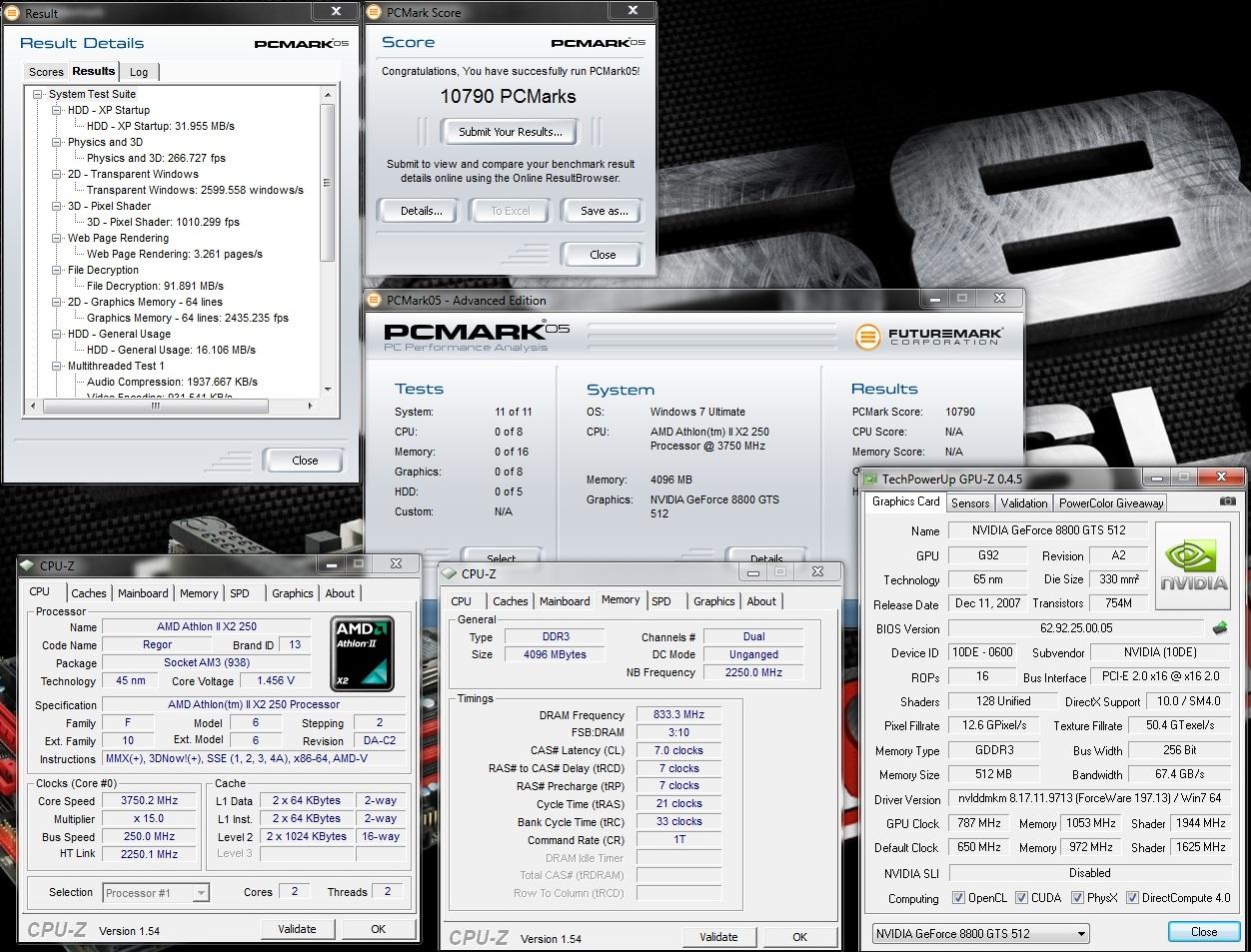Switch to the Scores tab

pos(46,72)
